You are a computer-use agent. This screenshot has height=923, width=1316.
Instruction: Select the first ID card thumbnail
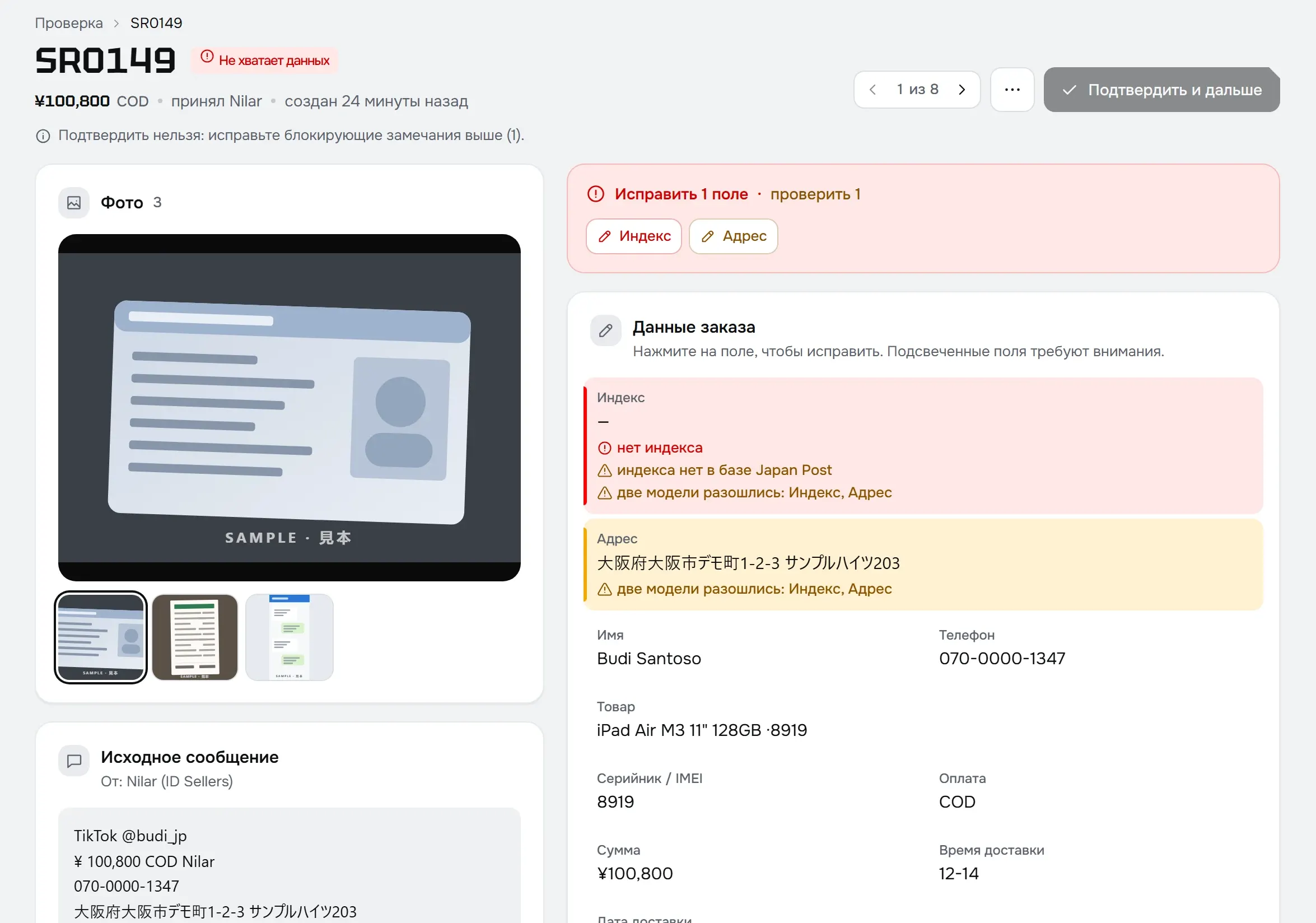click(x=101, y=637)
